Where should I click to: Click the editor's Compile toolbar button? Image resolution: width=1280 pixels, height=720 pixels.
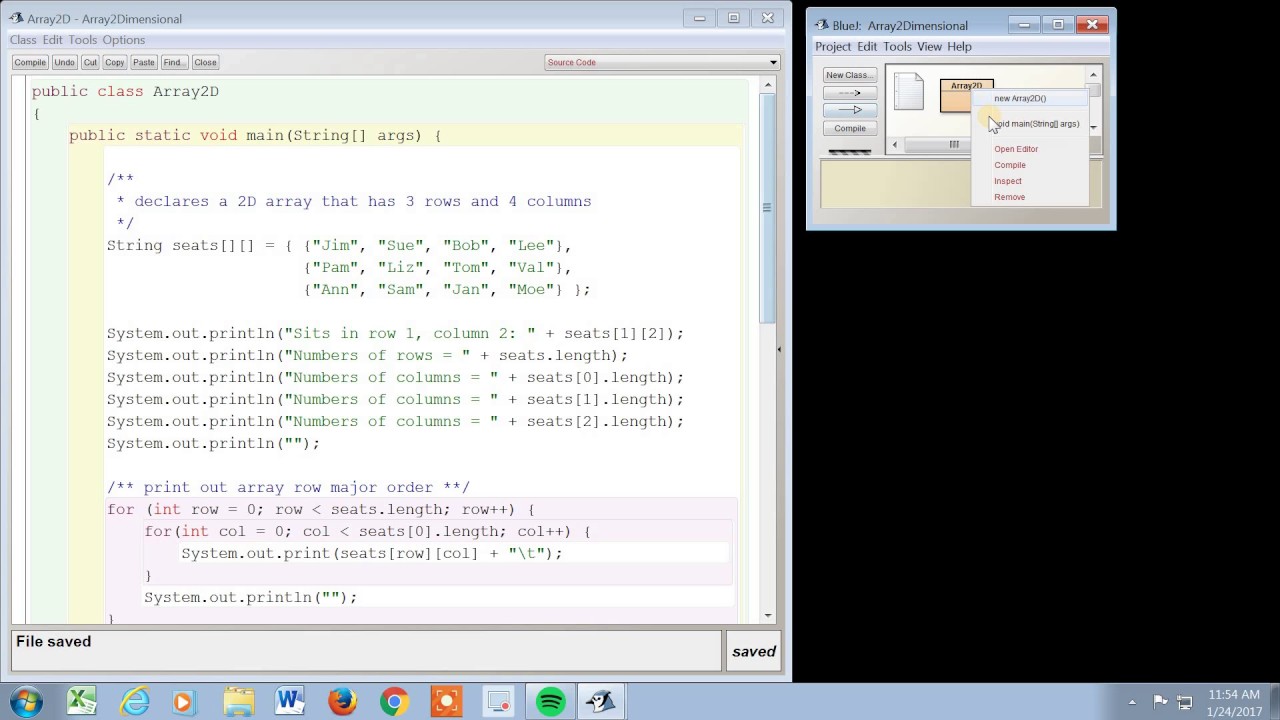(x=30, y=62)
